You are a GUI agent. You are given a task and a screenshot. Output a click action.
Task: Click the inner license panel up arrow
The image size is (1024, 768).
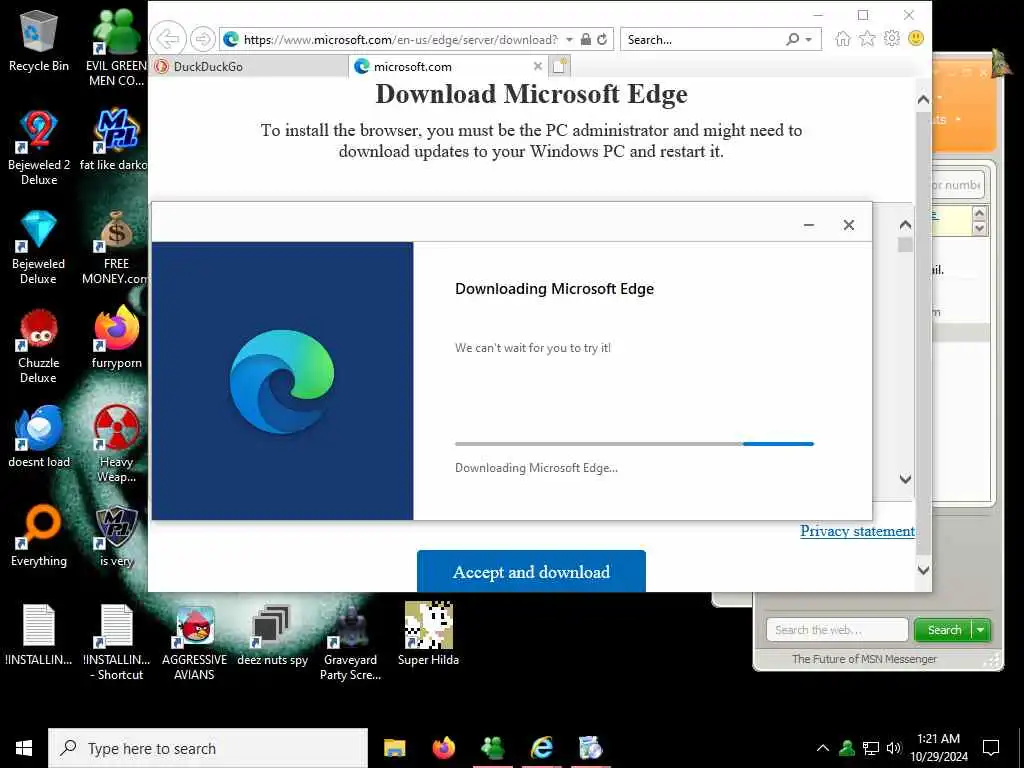click(x=905, y=225)
